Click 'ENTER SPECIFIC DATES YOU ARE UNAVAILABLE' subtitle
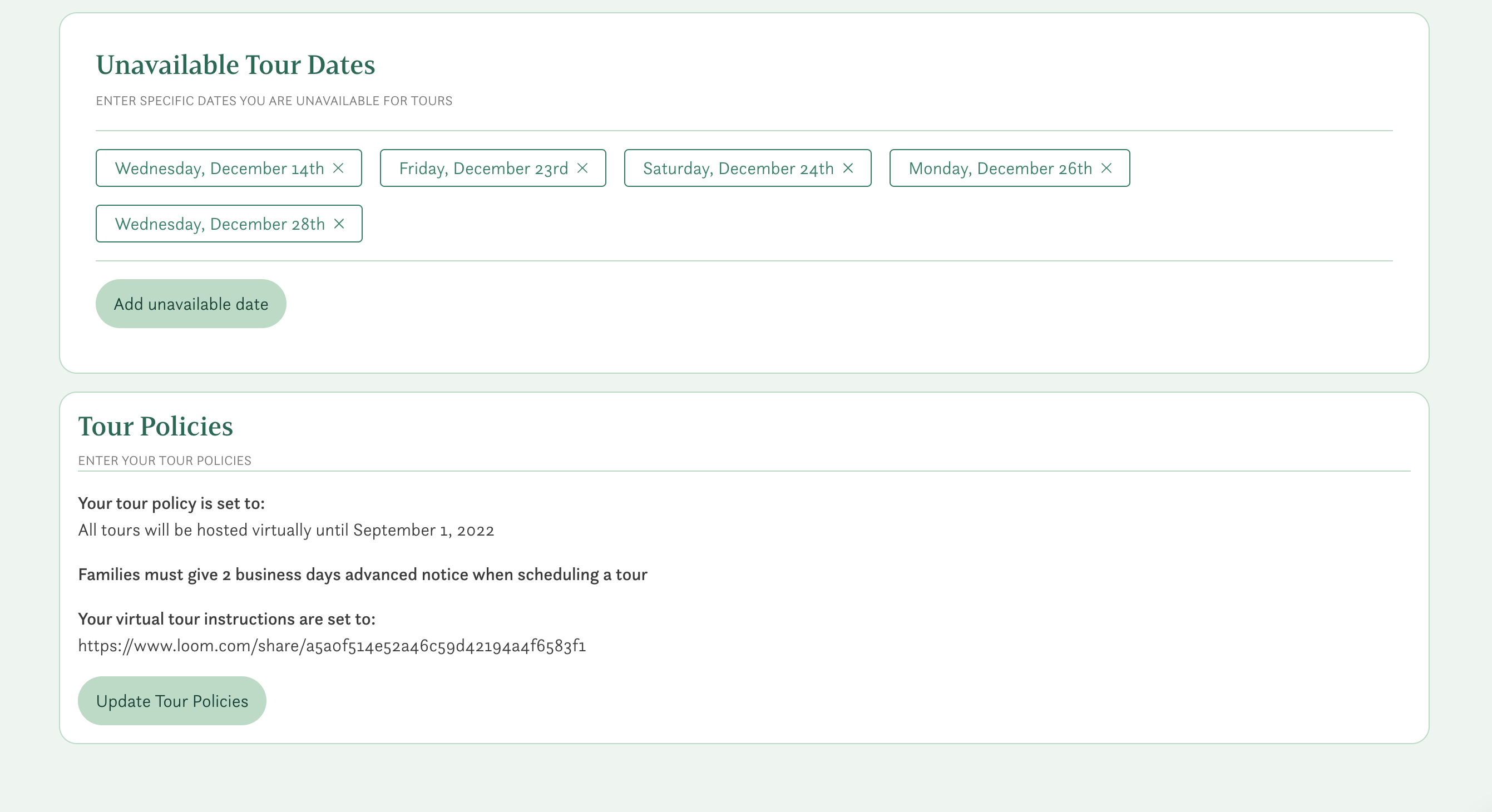Screen dimensions: 1492x812 click(x=274, y=101)
